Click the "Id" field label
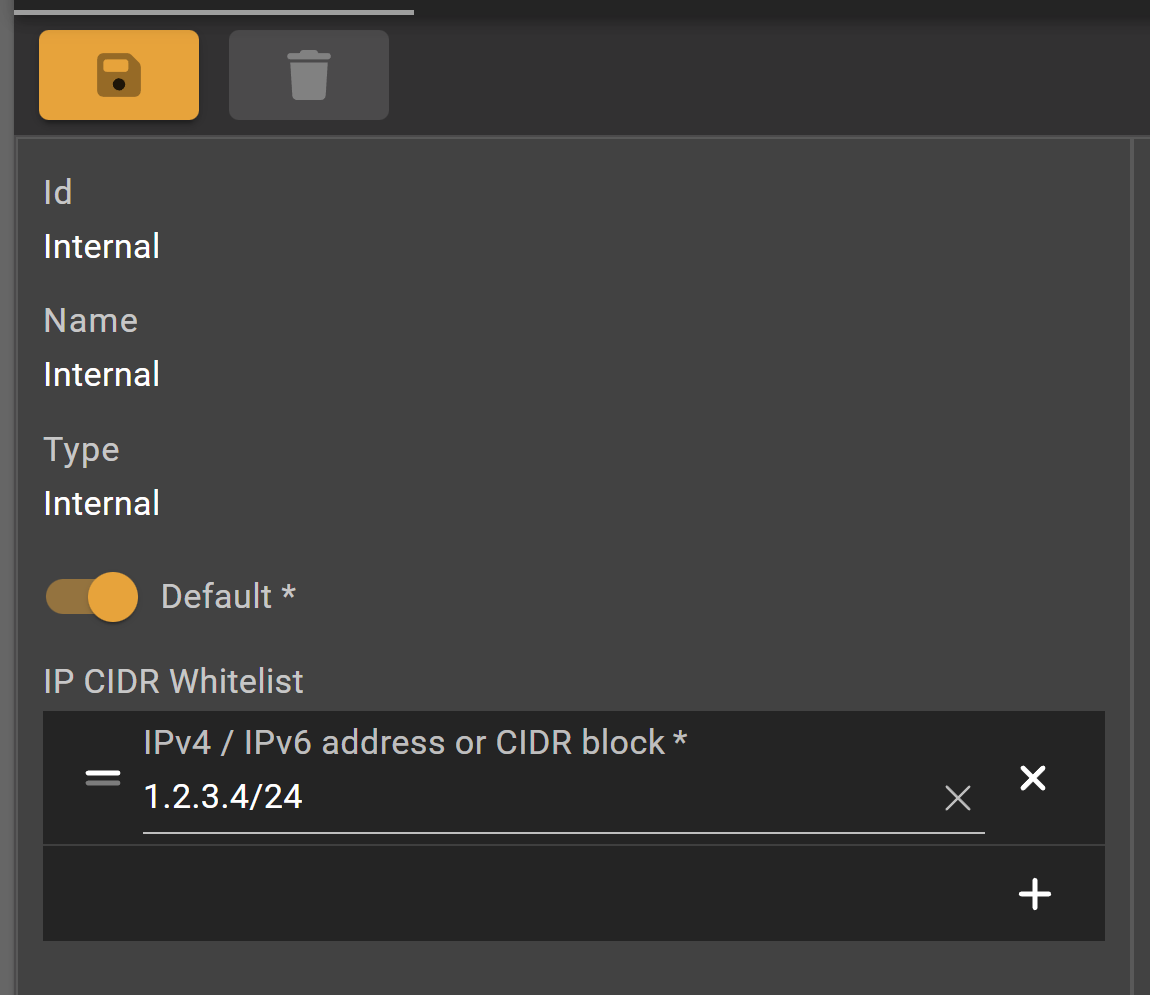This screenshot has width=1150, height=995. (x=58, y=192)
